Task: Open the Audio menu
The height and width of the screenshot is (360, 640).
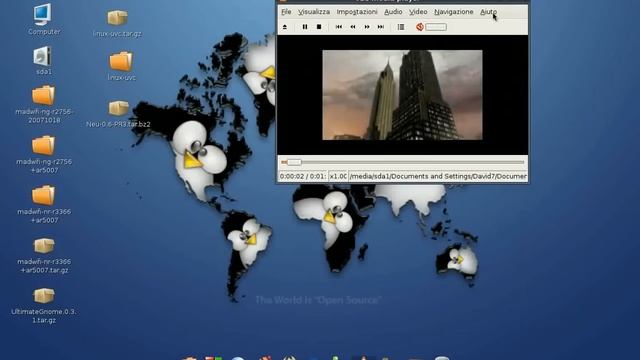Action: click(393, 12)
